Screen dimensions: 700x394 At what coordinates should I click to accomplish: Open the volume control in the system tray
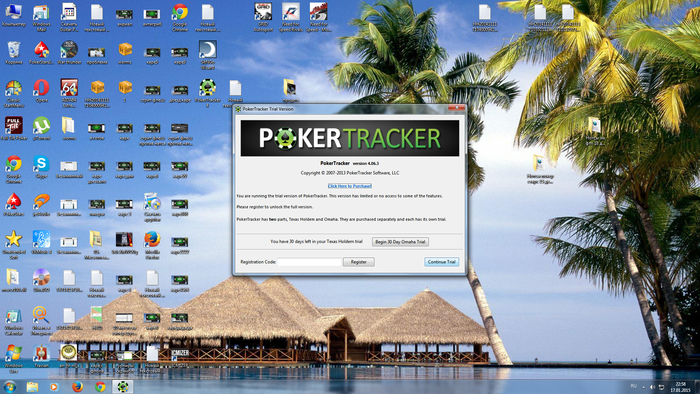tap(652, 387)
